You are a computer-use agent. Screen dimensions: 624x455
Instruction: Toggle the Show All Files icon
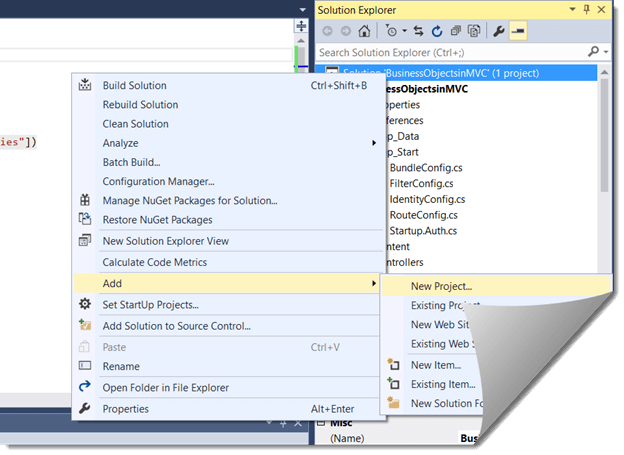[474, 31]
